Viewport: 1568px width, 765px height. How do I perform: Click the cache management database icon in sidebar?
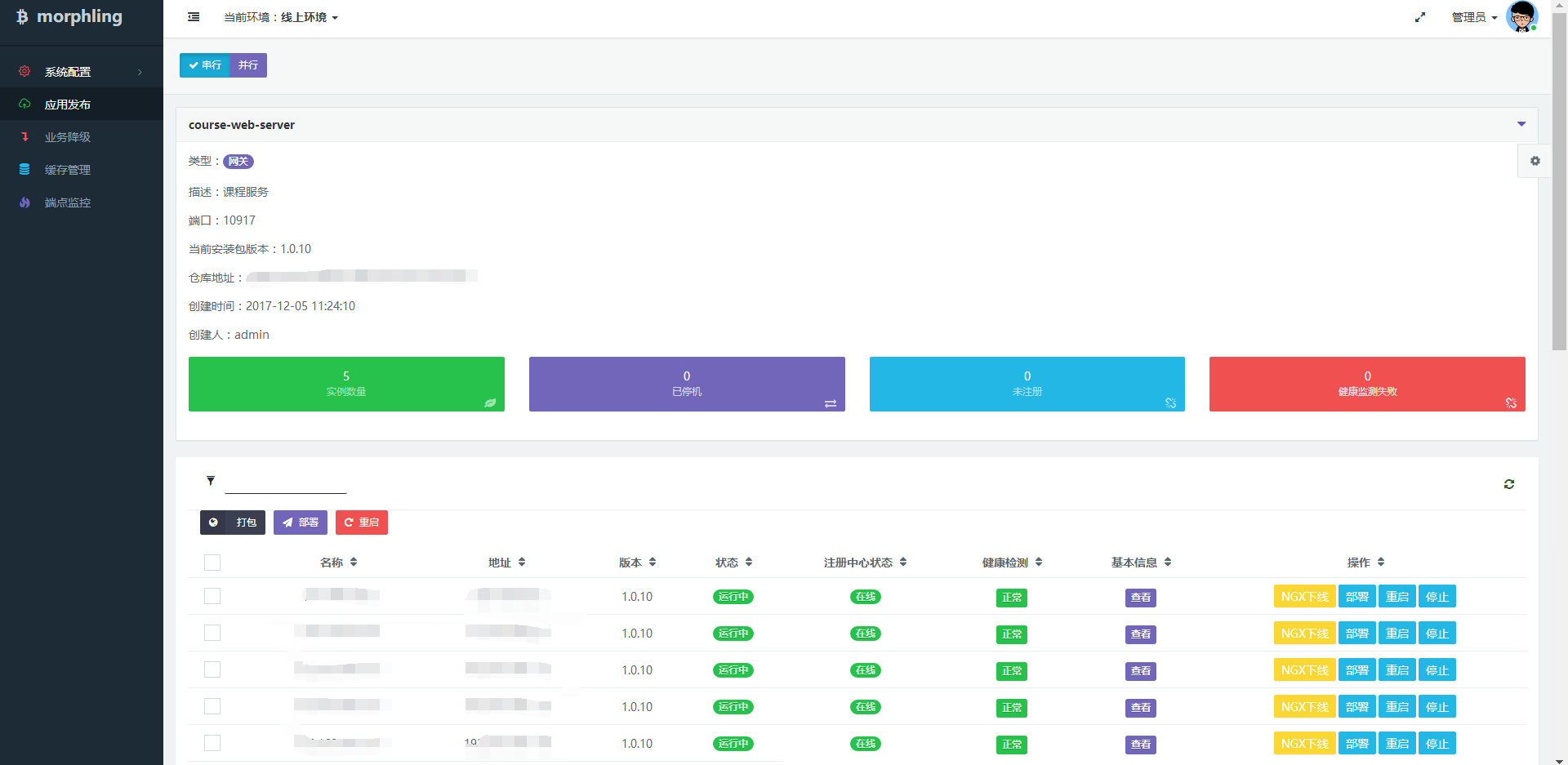pos(24,169)
